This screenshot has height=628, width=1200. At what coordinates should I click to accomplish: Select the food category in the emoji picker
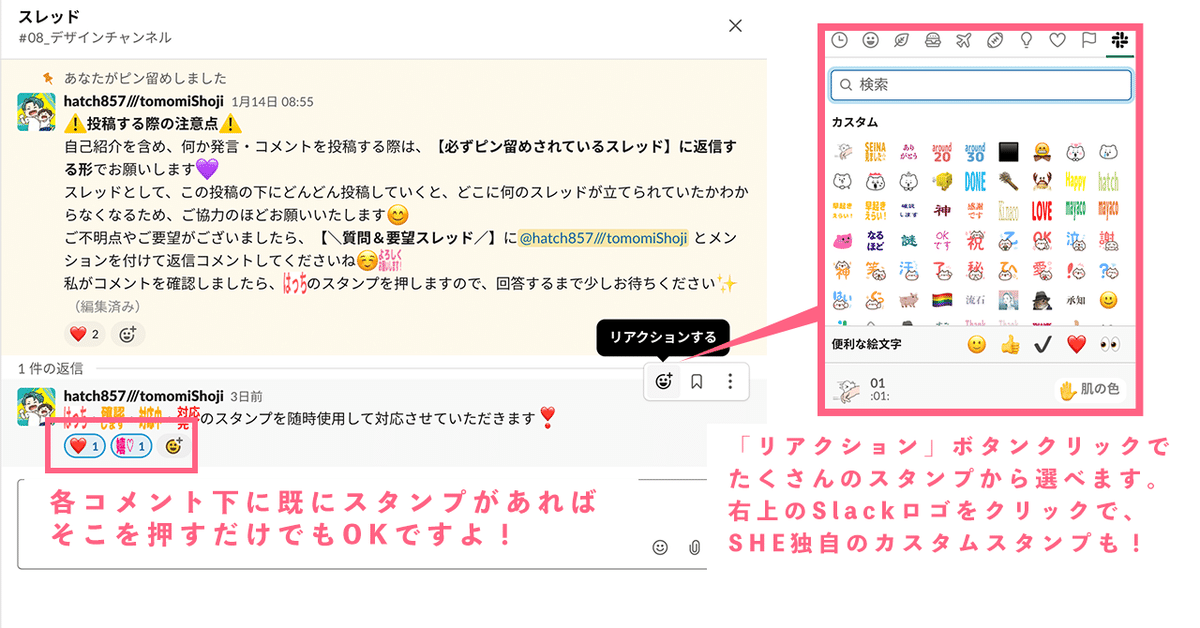click(932, 40)
